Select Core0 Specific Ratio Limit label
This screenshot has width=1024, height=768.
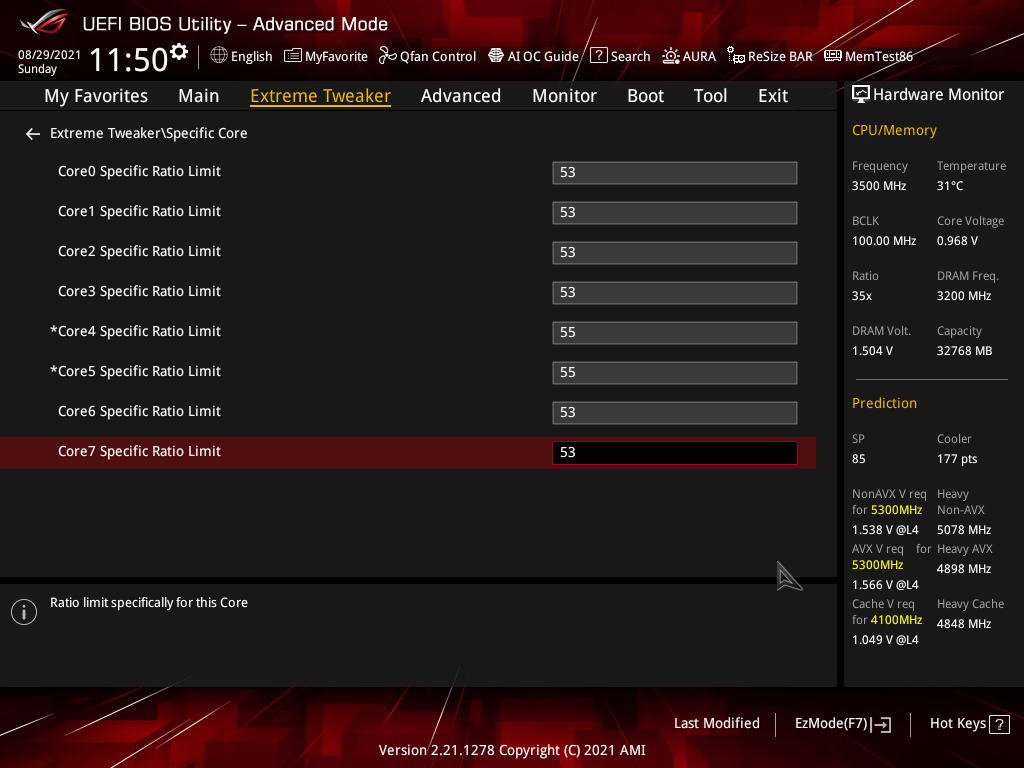point(139,172)
